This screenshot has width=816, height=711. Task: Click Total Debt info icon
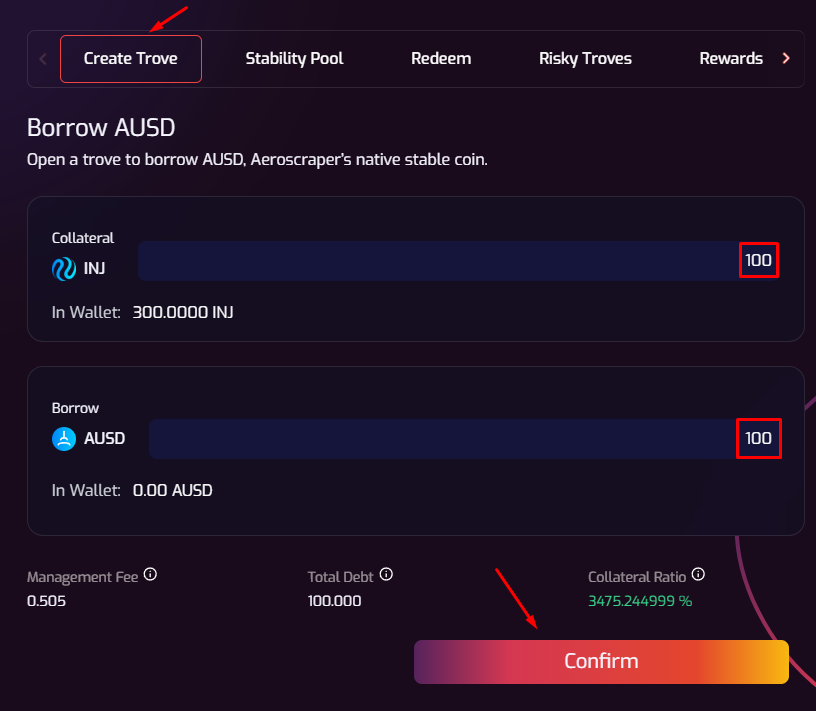click(x=386, y=575)
